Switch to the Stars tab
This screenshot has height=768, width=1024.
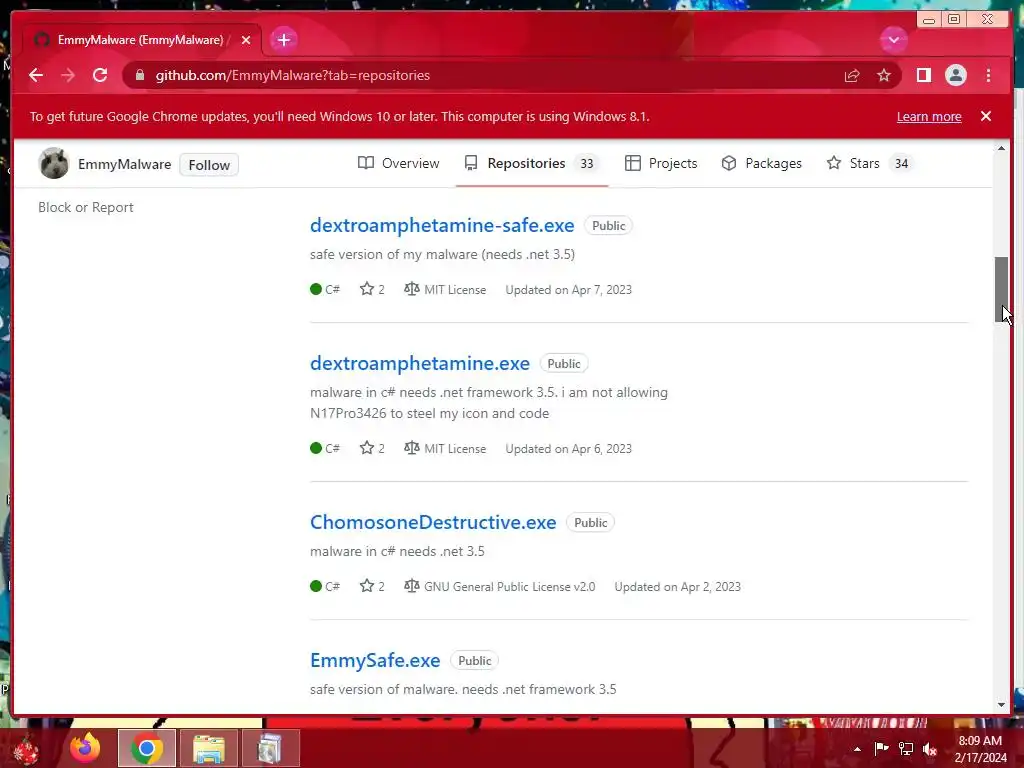(x=870, y=163)
